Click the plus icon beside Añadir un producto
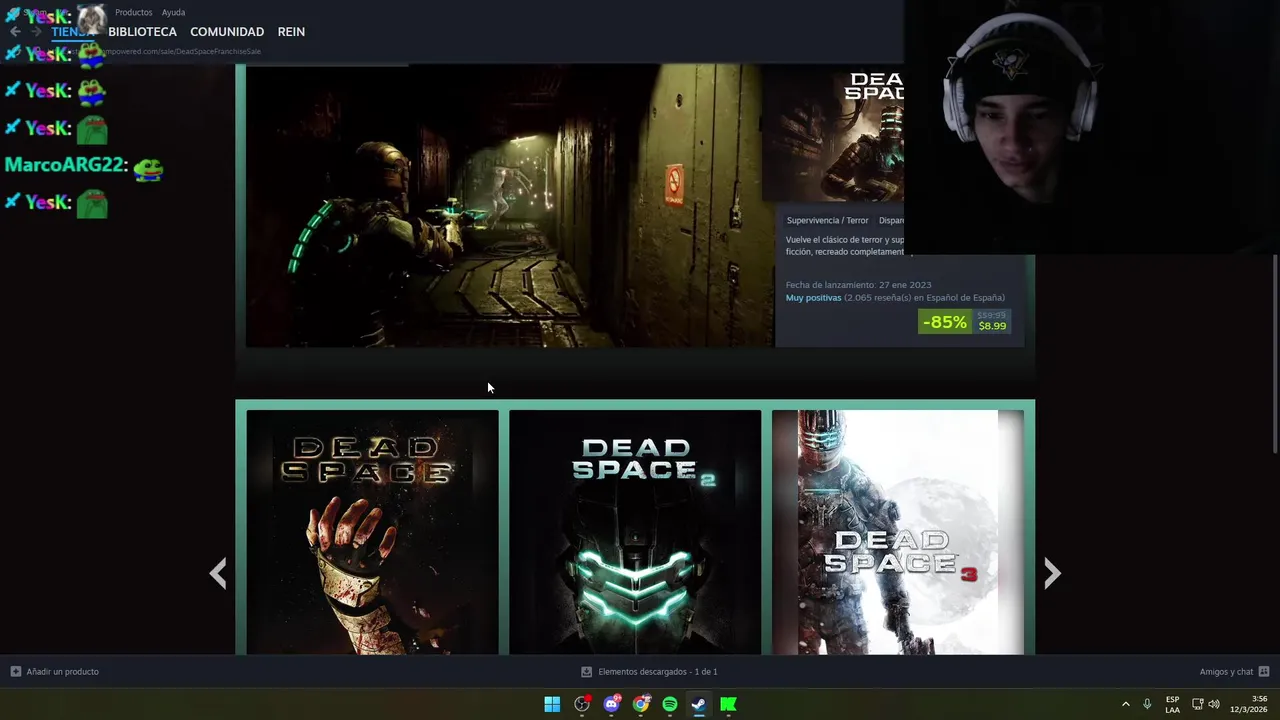 click(15, 672)
